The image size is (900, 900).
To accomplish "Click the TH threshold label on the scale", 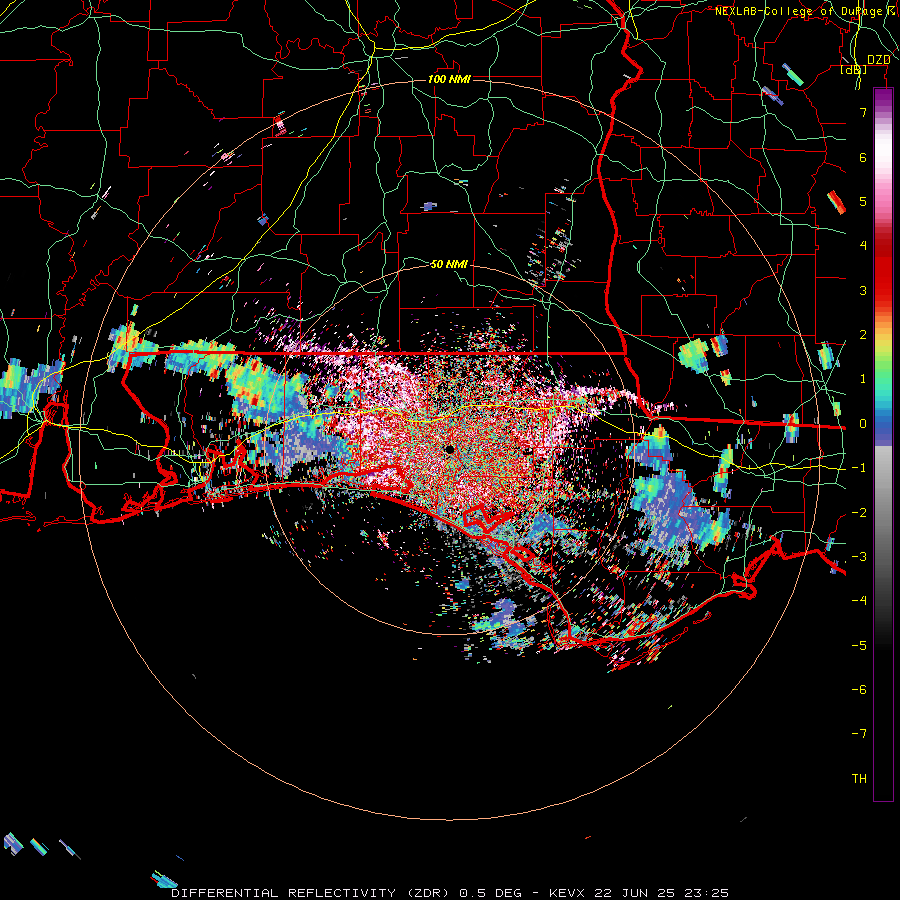I will pos(859,779).
